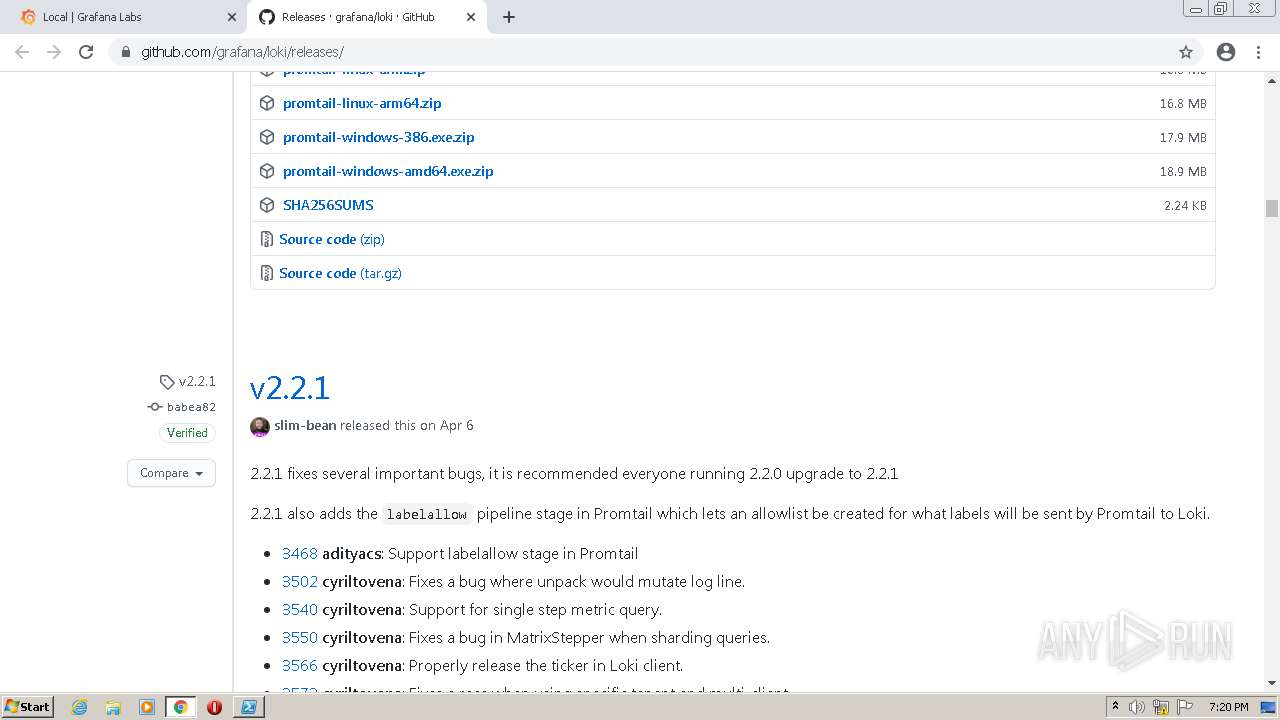
Task: Click the package icon beside promtail-linux-arm64.zip
Action: 267,103
